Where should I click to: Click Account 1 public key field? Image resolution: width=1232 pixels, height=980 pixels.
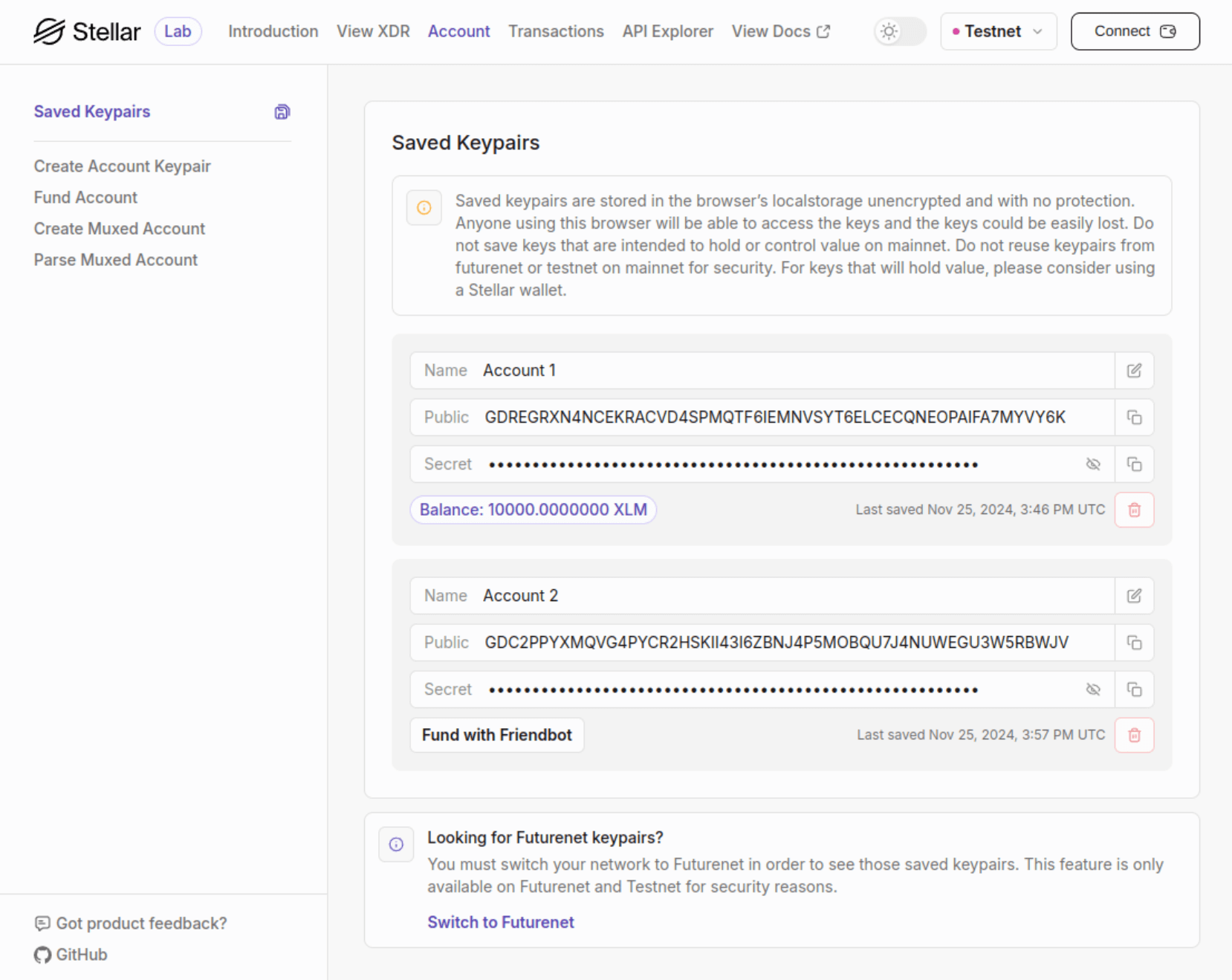(762, 418)
